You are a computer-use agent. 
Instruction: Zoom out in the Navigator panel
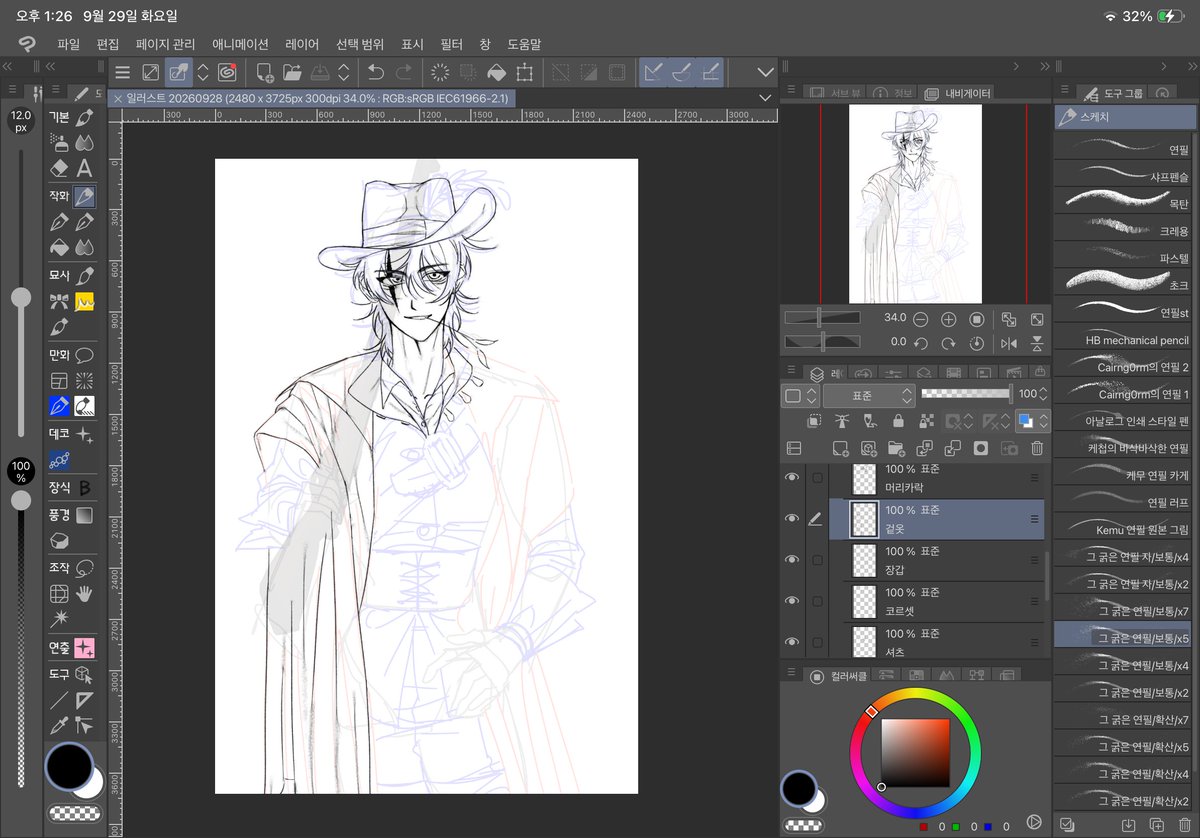tap(921, 319)
